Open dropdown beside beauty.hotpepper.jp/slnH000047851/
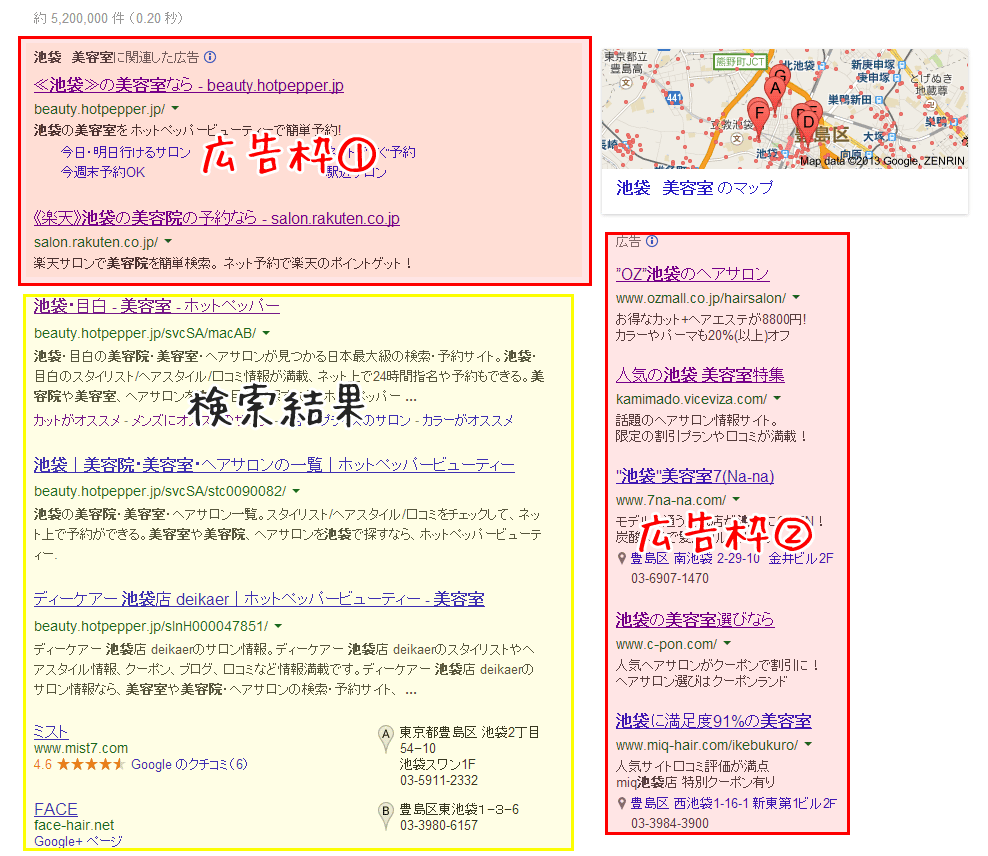This screenshot has width=988, height=856. click(x=279, y=625)
